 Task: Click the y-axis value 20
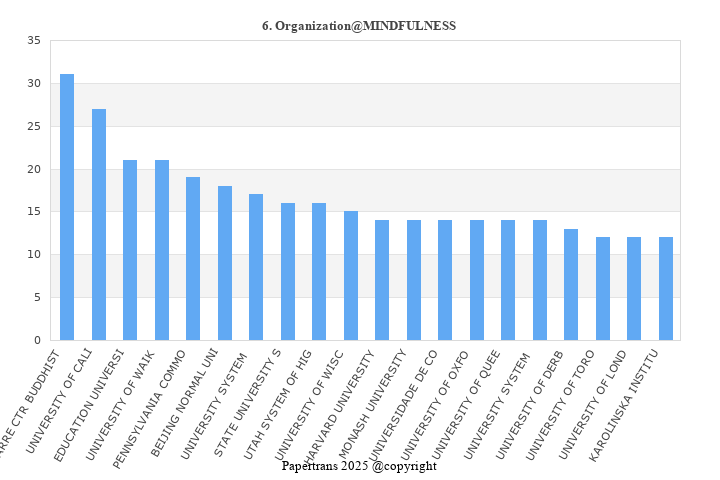pos(34,169)
